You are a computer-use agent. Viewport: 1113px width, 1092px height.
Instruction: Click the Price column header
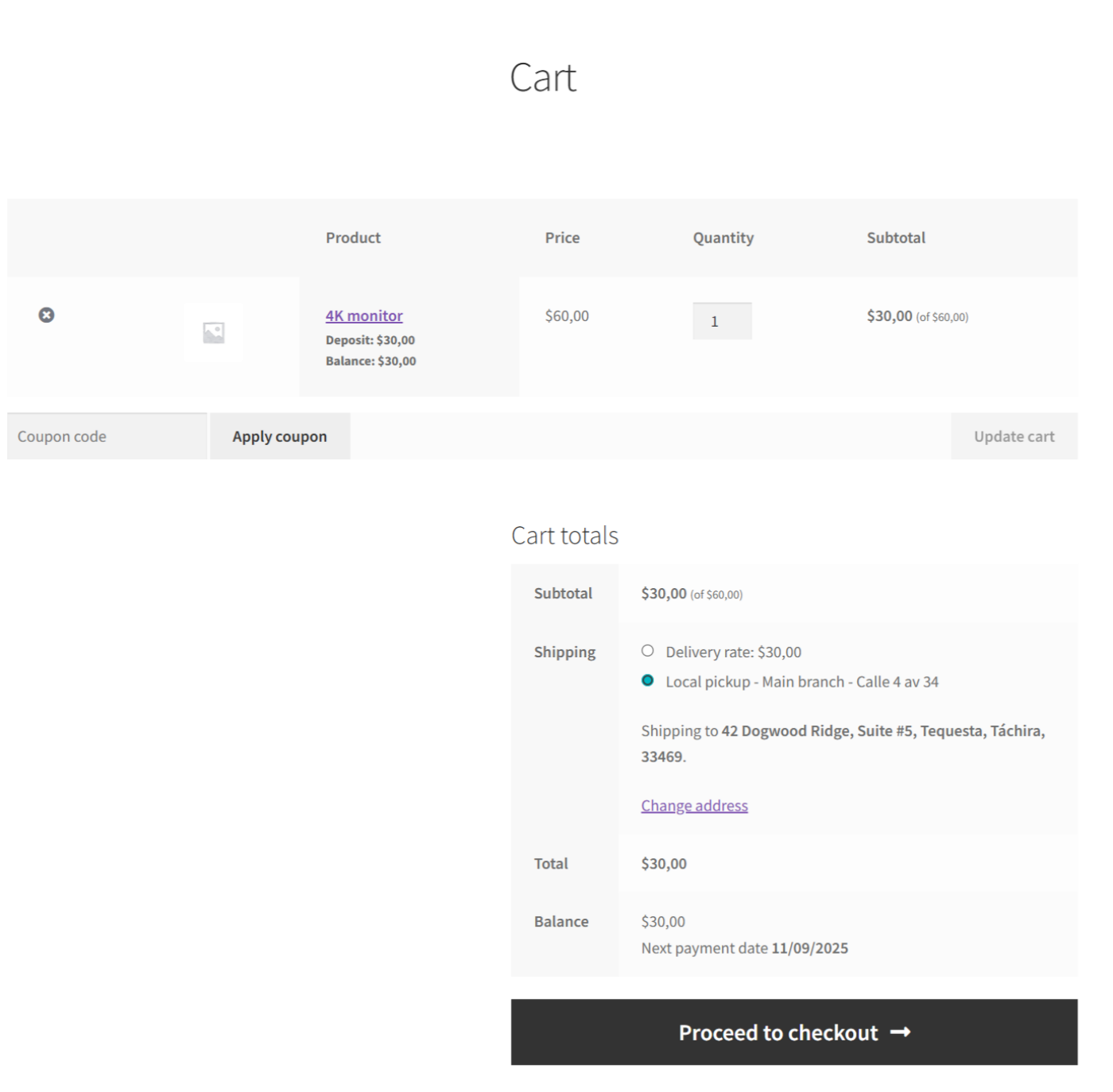[x=562, y=238]
